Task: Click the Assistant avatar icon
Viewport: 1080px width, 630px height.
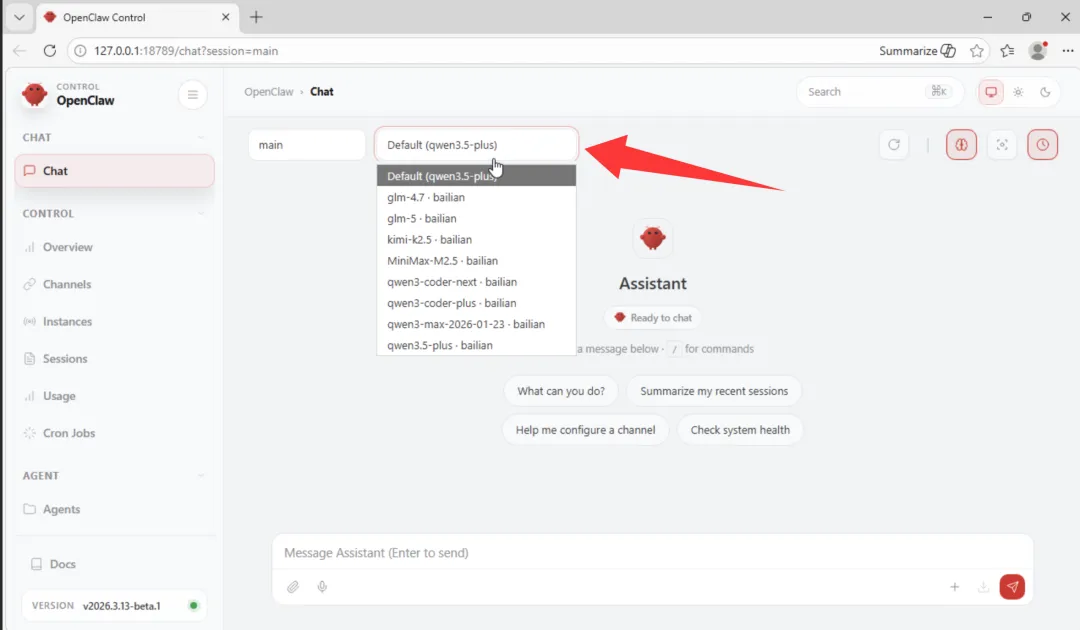Action: tap(652, 238)
